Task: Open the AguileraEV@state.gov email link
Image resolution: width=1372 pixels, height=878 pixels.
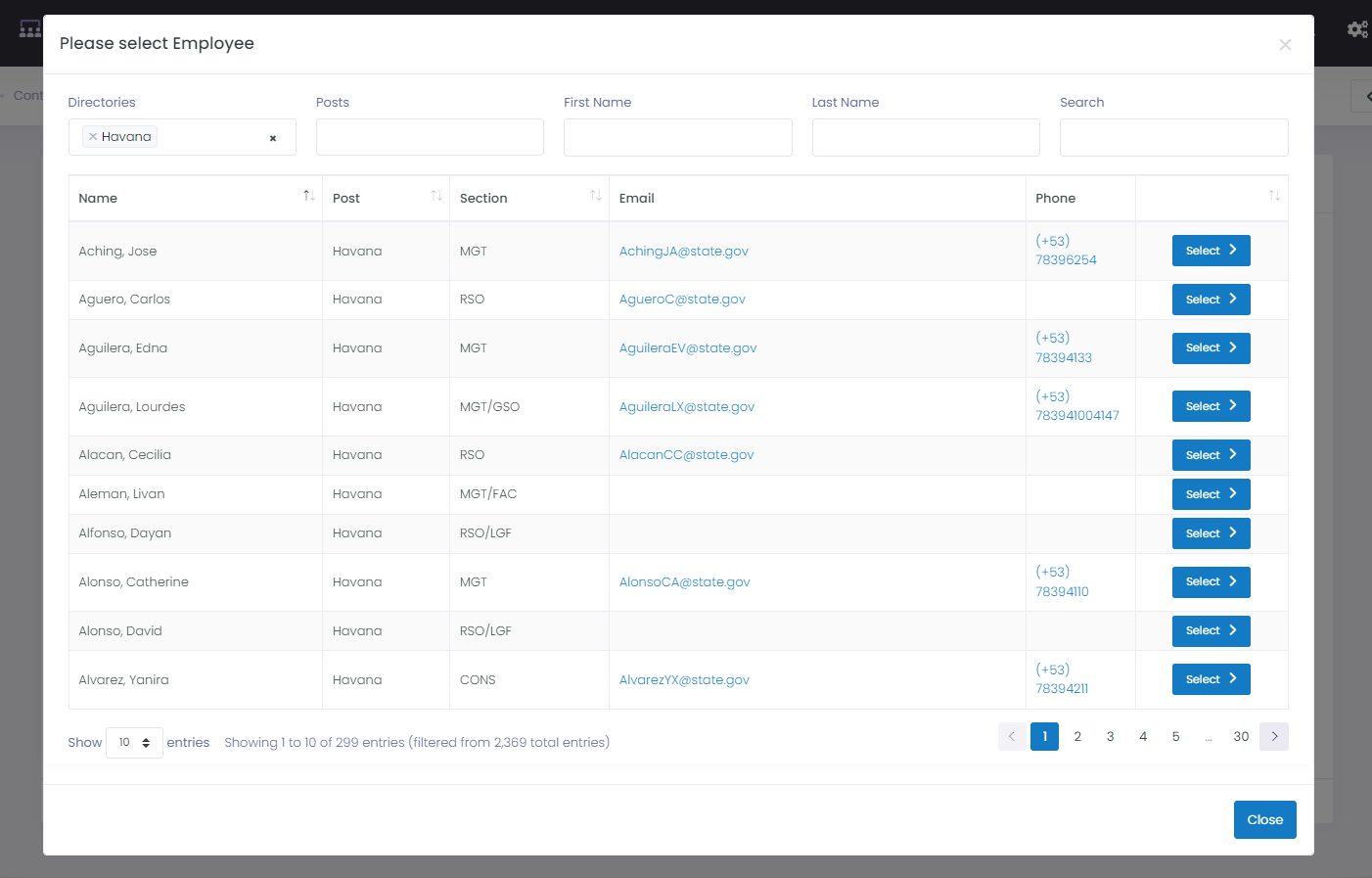Action: 688,348
